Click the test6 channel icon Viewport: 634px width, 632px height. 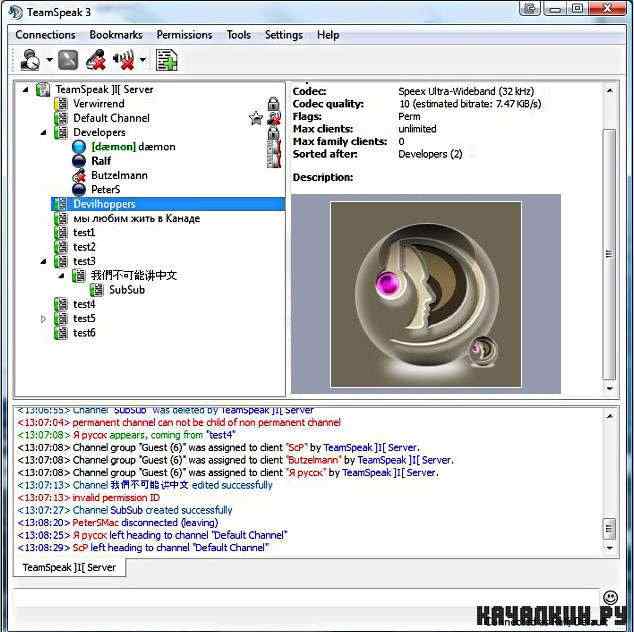61,333
